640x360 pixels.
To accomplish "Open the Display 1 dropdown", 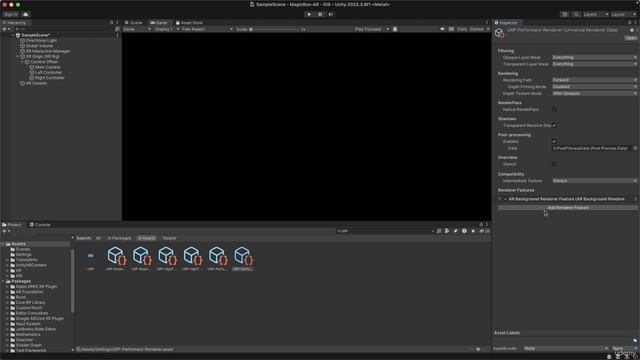I will [x=167, y=29].
